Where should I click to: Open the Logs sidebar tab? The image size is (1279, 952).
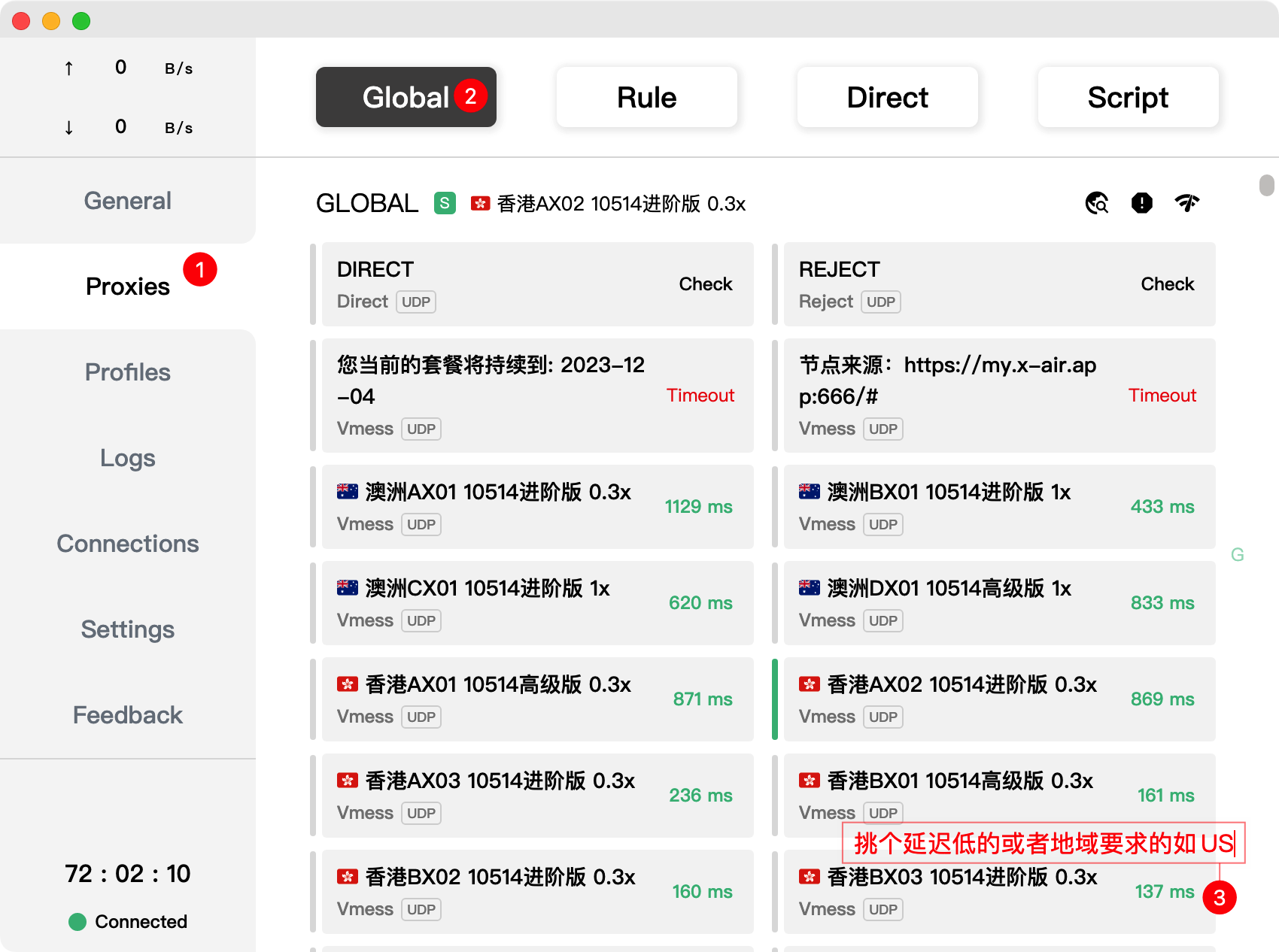click(128, 458)
